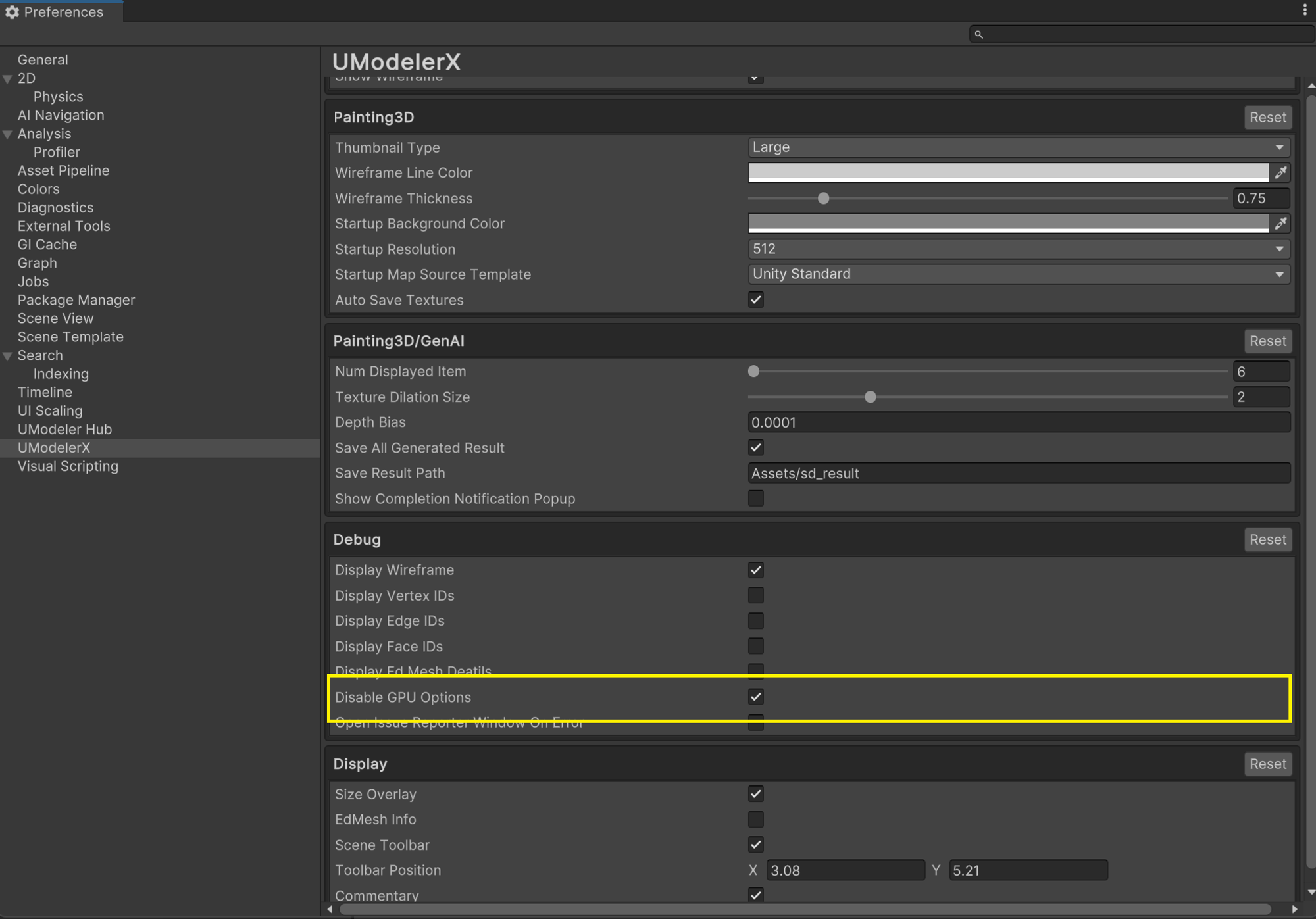Uncheck Save All Generated Result
1316x919 pixels.
[x=756, y=448]
